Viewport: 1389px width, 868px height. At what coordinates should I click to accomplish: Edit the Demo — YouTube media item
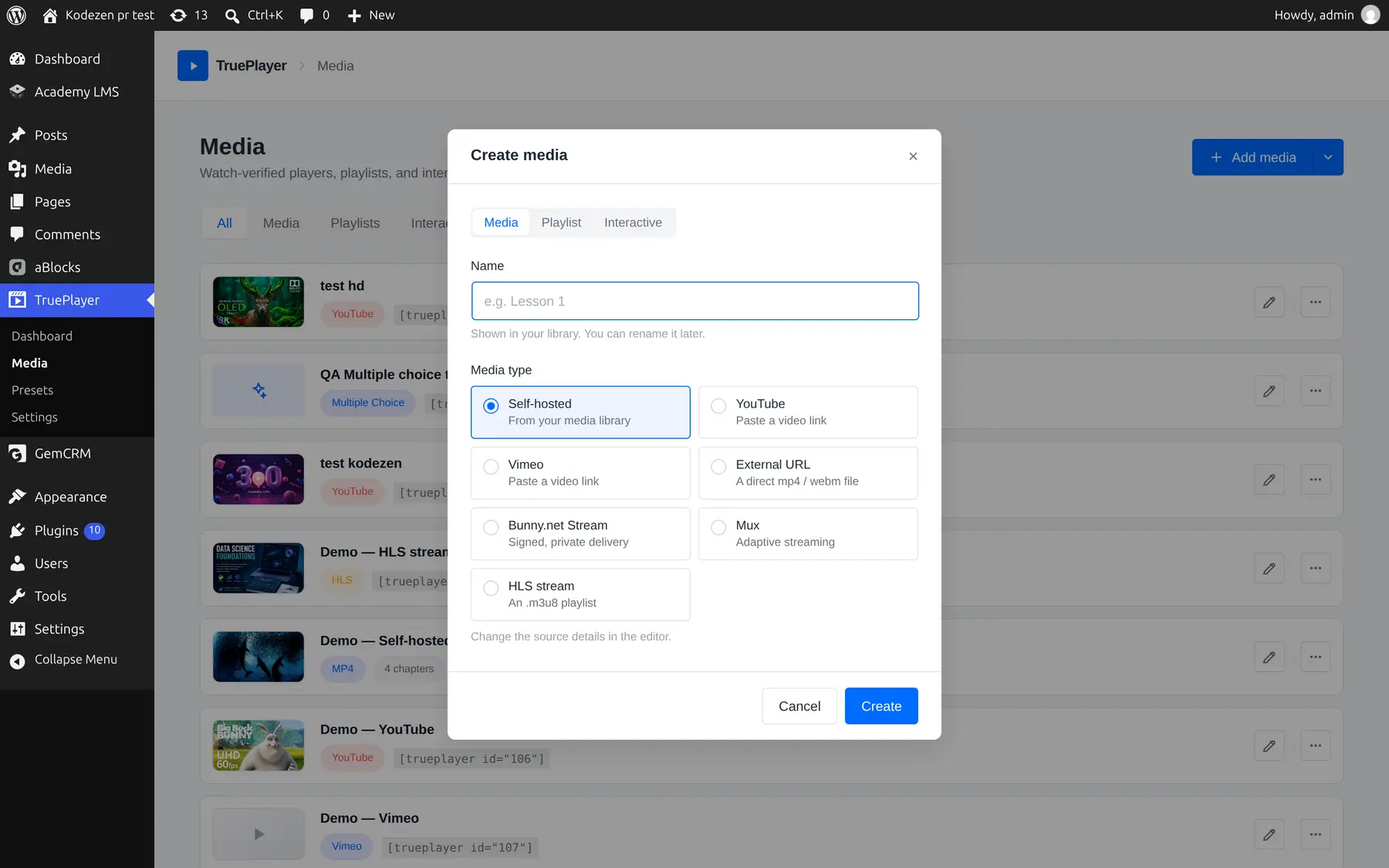pos(1269,746)
